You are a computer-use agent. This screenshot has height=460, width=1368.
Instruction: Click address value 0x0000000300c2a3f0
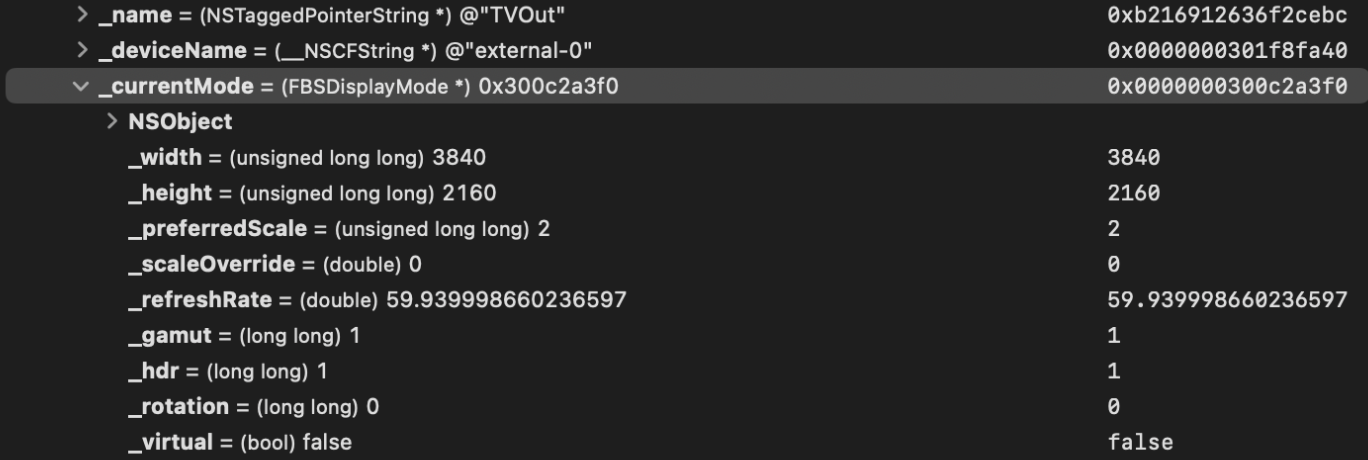point(1227,87)
